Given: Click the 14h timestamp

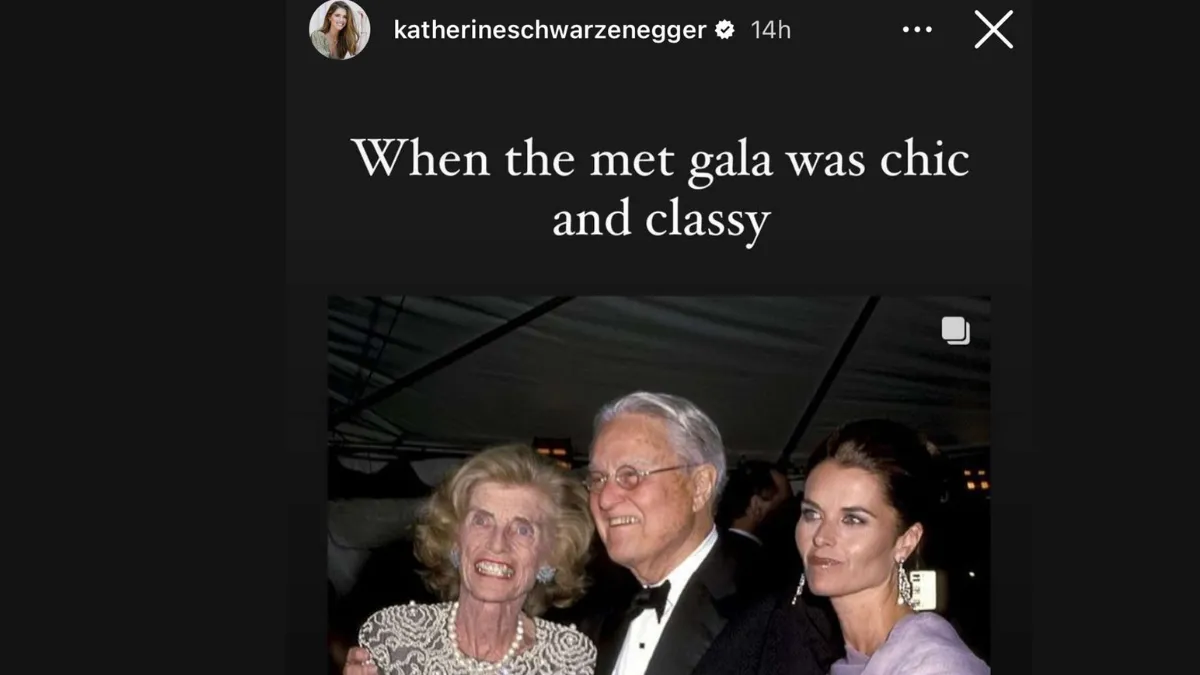Looking at the screenshot, I should click(771, 30).
